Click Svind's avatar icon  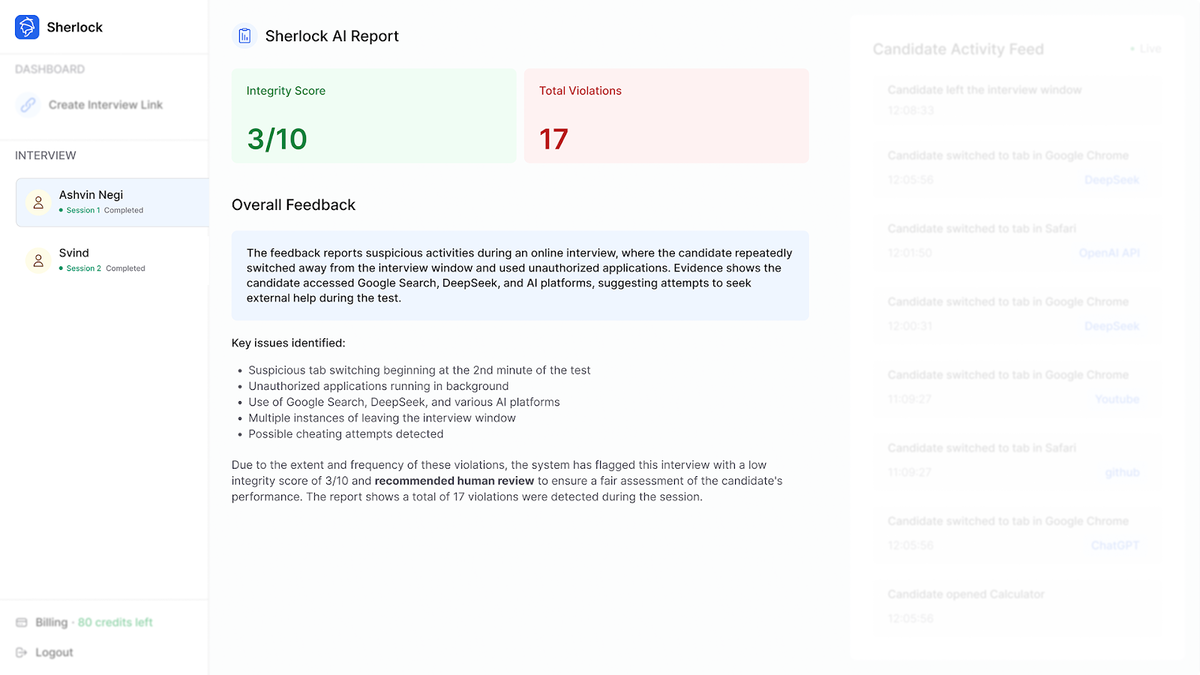coord(37,260)
